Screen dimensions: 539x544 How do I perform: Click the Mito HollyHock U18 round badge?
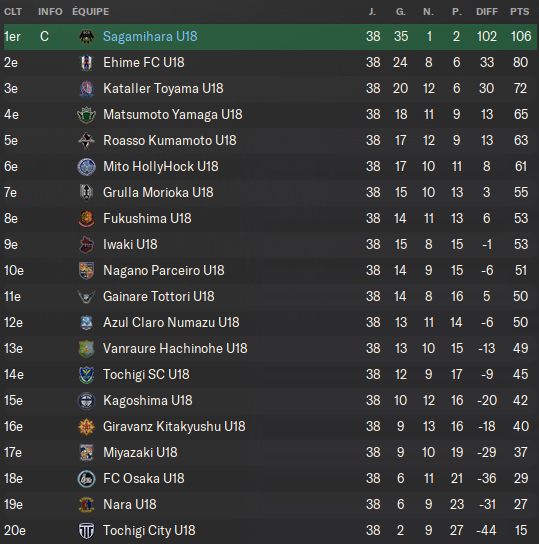click(86, 167)
